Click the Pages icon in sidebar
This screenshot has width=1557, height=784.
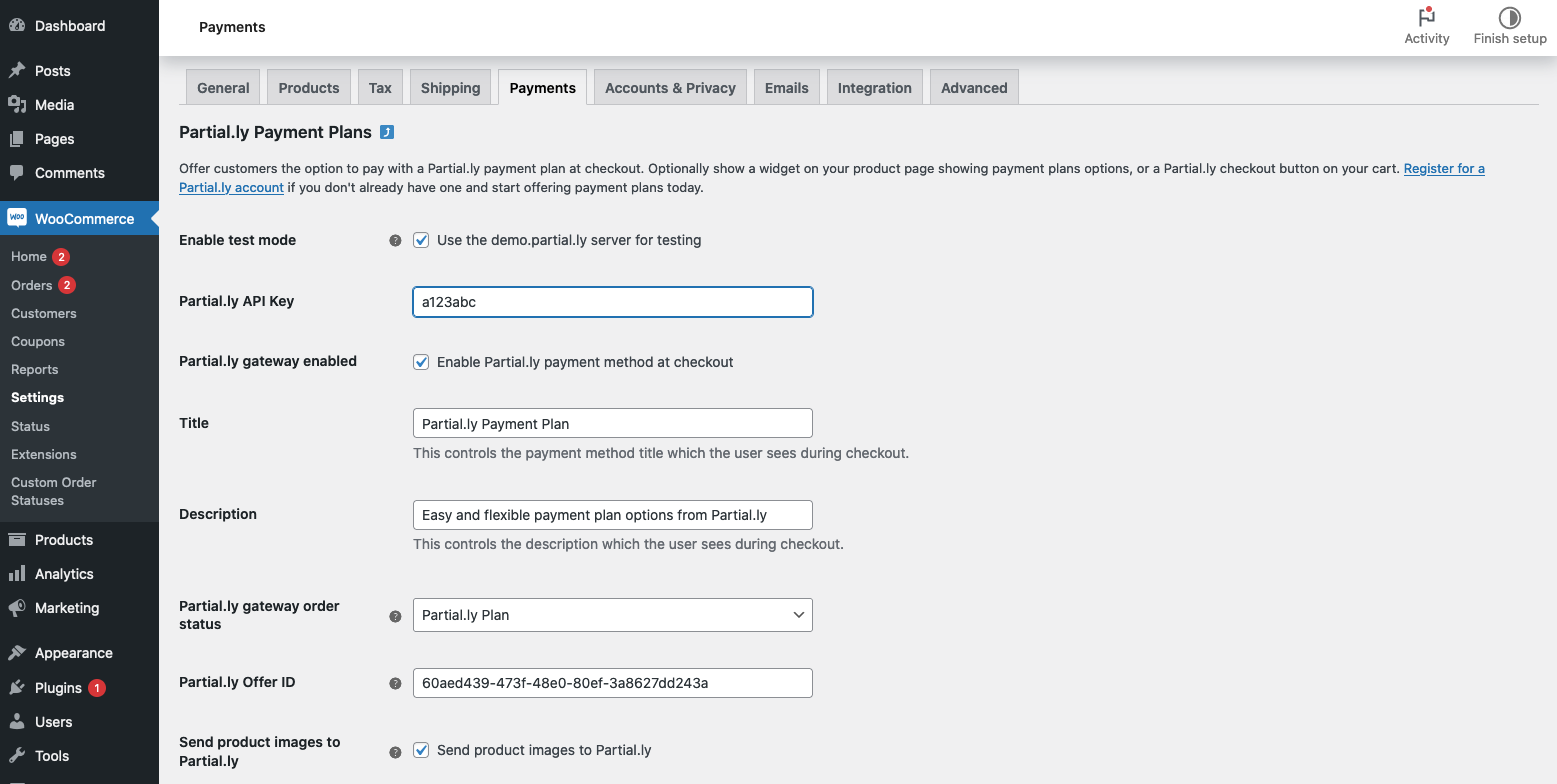click(x=17, y=139)
